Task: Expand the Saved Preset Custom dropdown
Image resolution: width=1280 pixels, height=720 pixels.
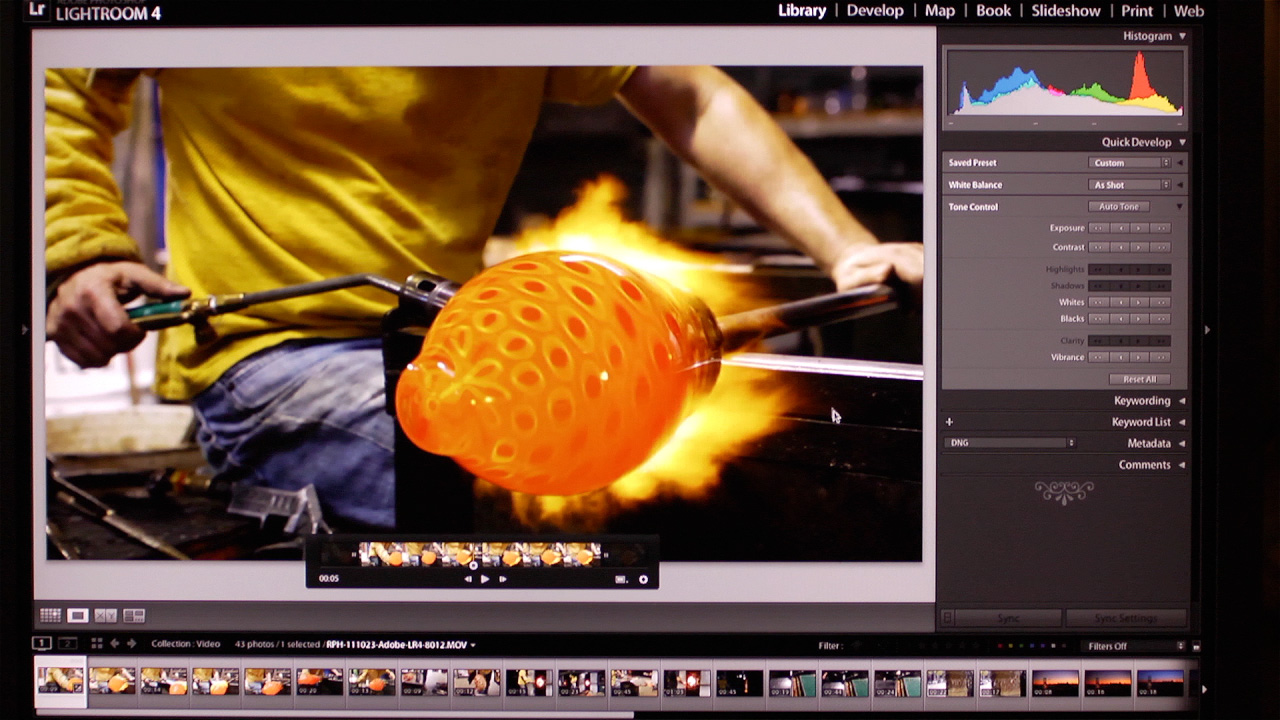Action: (1128, 162)
